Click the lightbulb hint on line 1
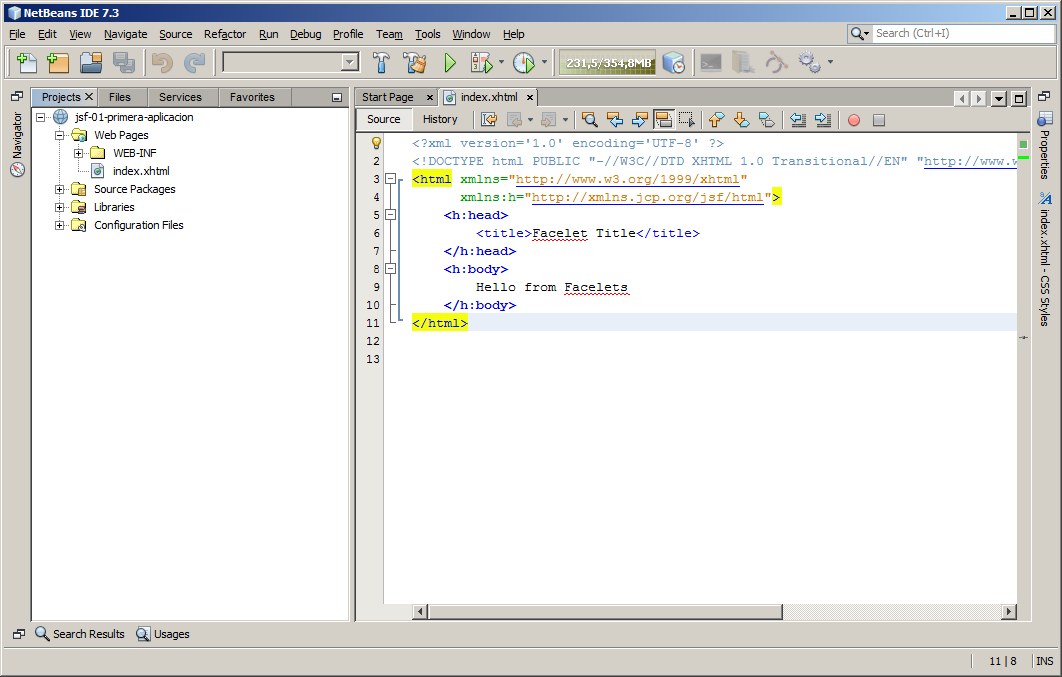Viewport: 1062px width, 677px height. click(377, 143)
